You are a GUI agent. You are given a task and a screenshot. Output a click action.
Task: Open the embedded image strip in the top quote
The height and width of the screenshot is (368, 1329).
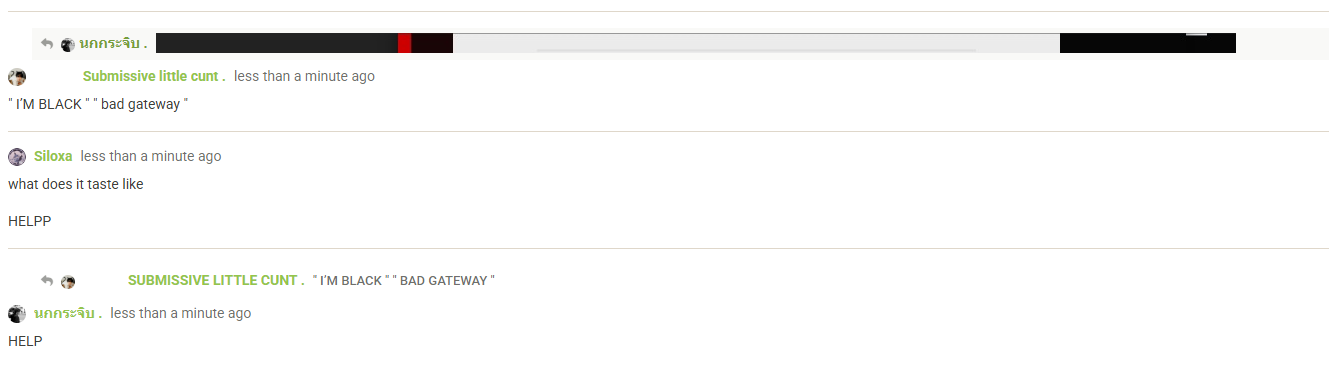pyautogui.click(x=696, y=43)
